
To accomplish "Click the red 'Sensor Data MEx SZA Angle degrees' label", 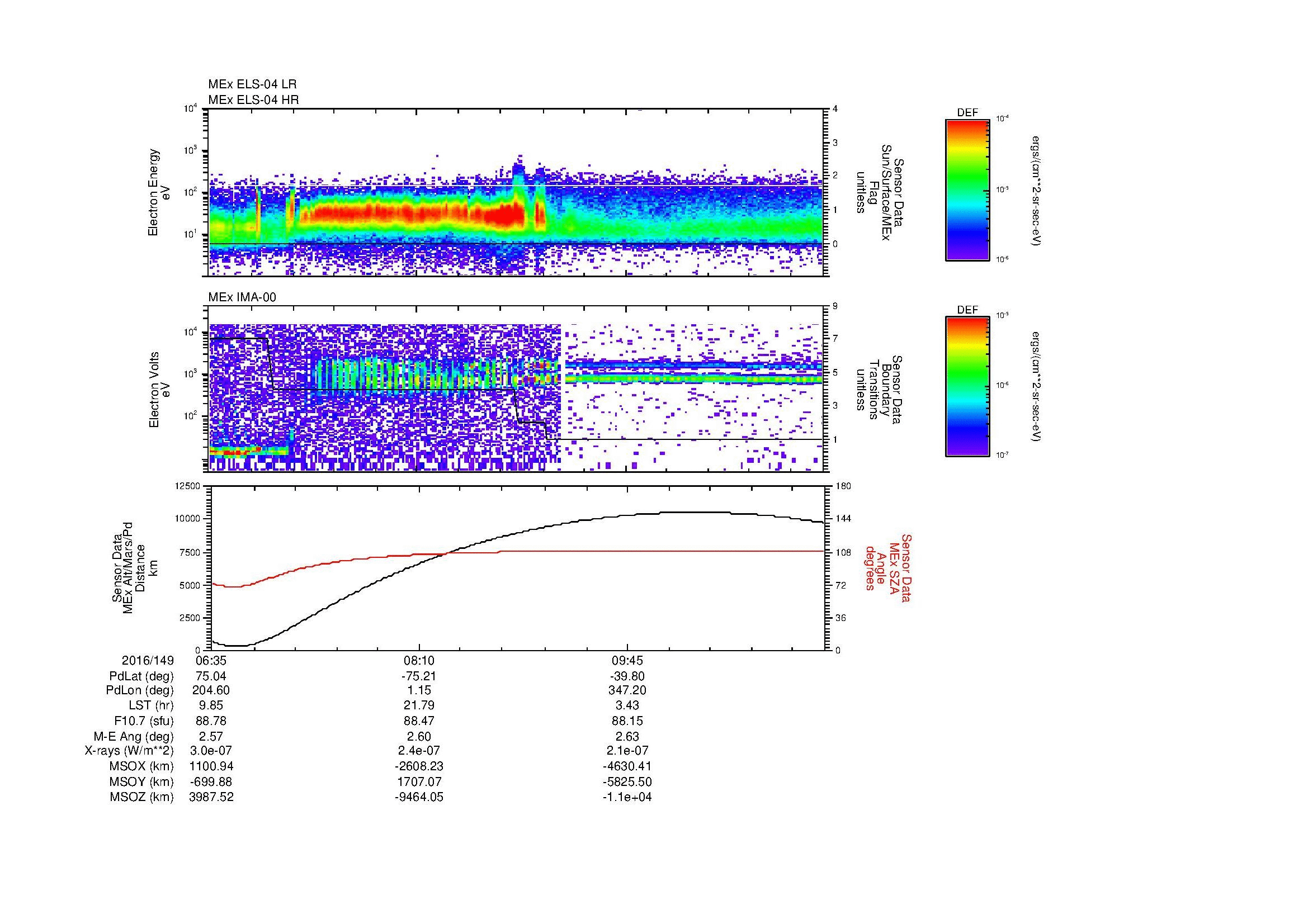I will coord(887,567).
